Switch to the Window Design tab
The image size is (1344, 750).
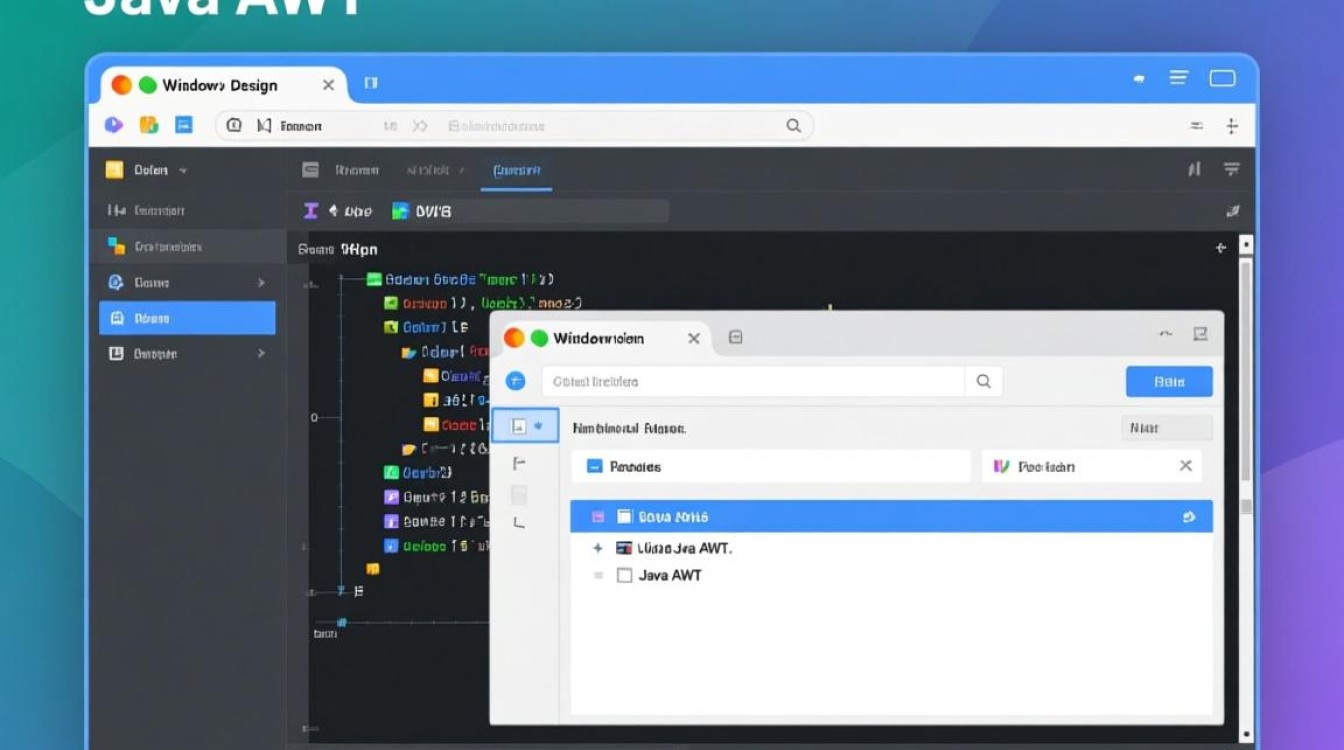(220, 86)
